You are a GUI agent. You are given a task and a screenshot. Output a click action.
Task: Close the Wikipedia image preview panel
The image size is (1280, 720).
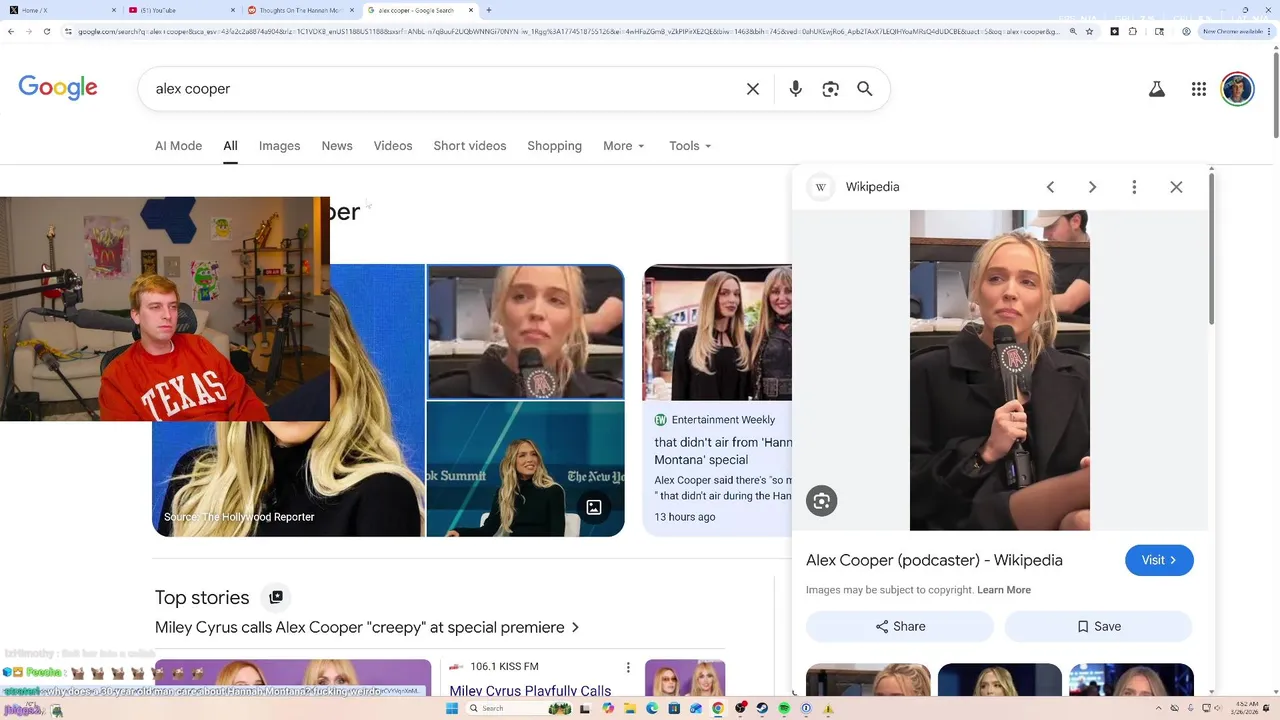[1176, 187]
